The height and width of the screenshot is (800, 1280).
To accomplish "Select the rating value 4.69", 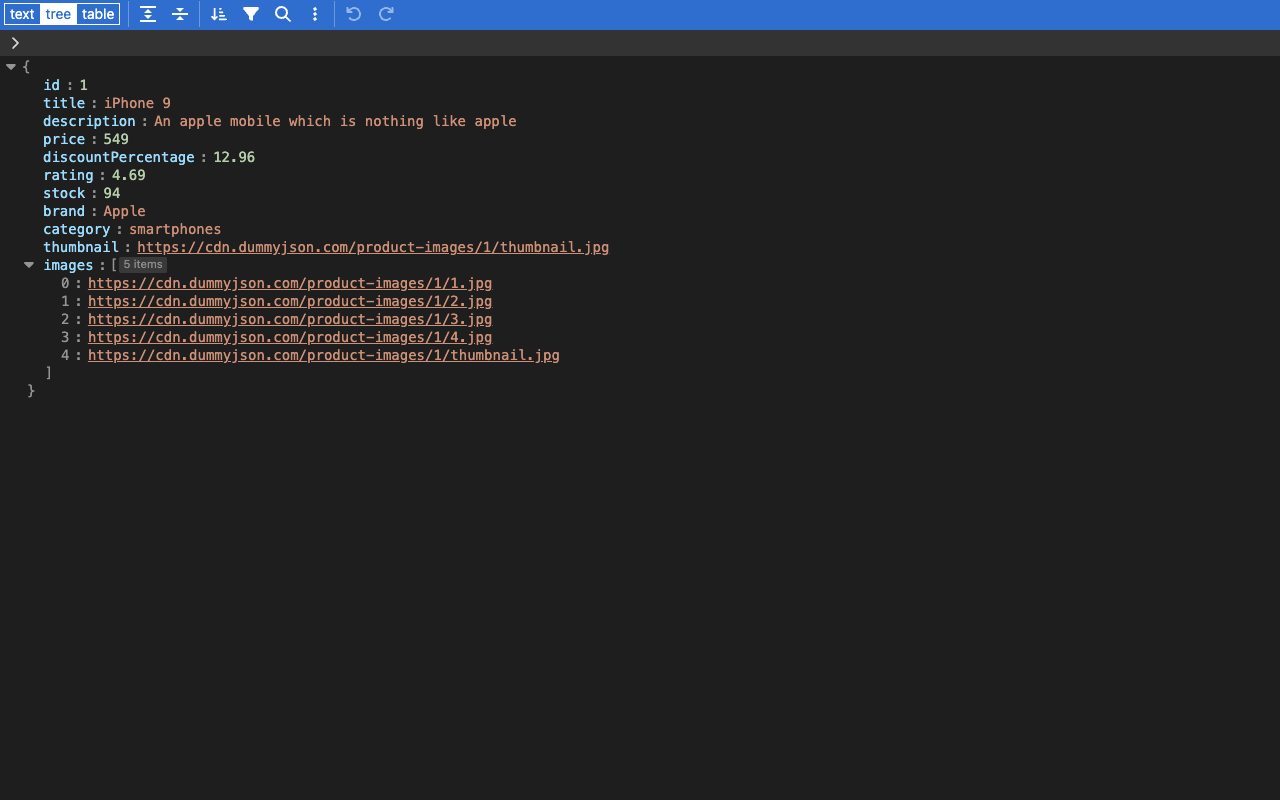I will (129, 175).
